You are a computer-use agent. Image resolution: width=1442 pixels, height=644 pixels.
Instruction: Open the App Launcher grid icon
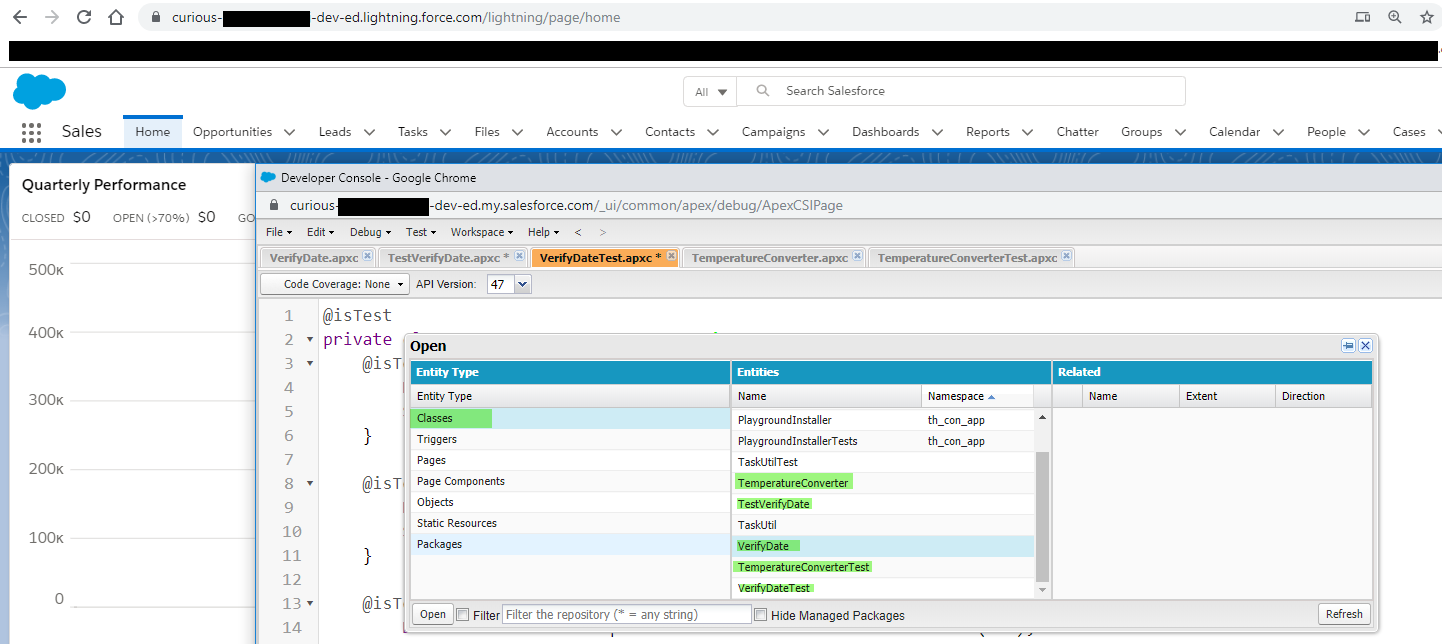point(31,132)
